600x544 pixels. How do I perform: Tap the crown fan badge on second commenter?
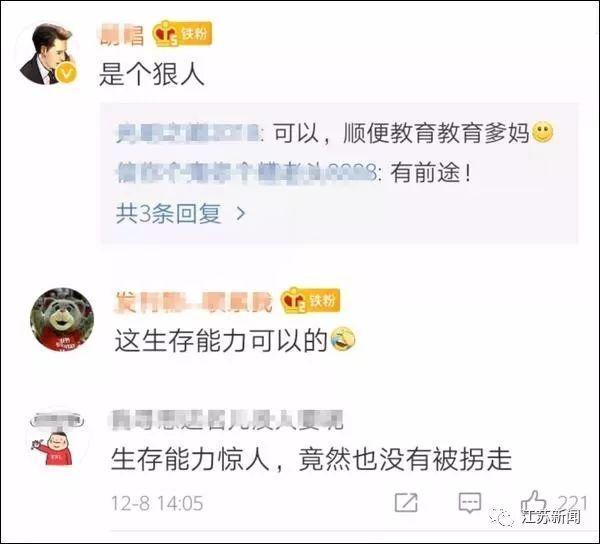[310, 300]
